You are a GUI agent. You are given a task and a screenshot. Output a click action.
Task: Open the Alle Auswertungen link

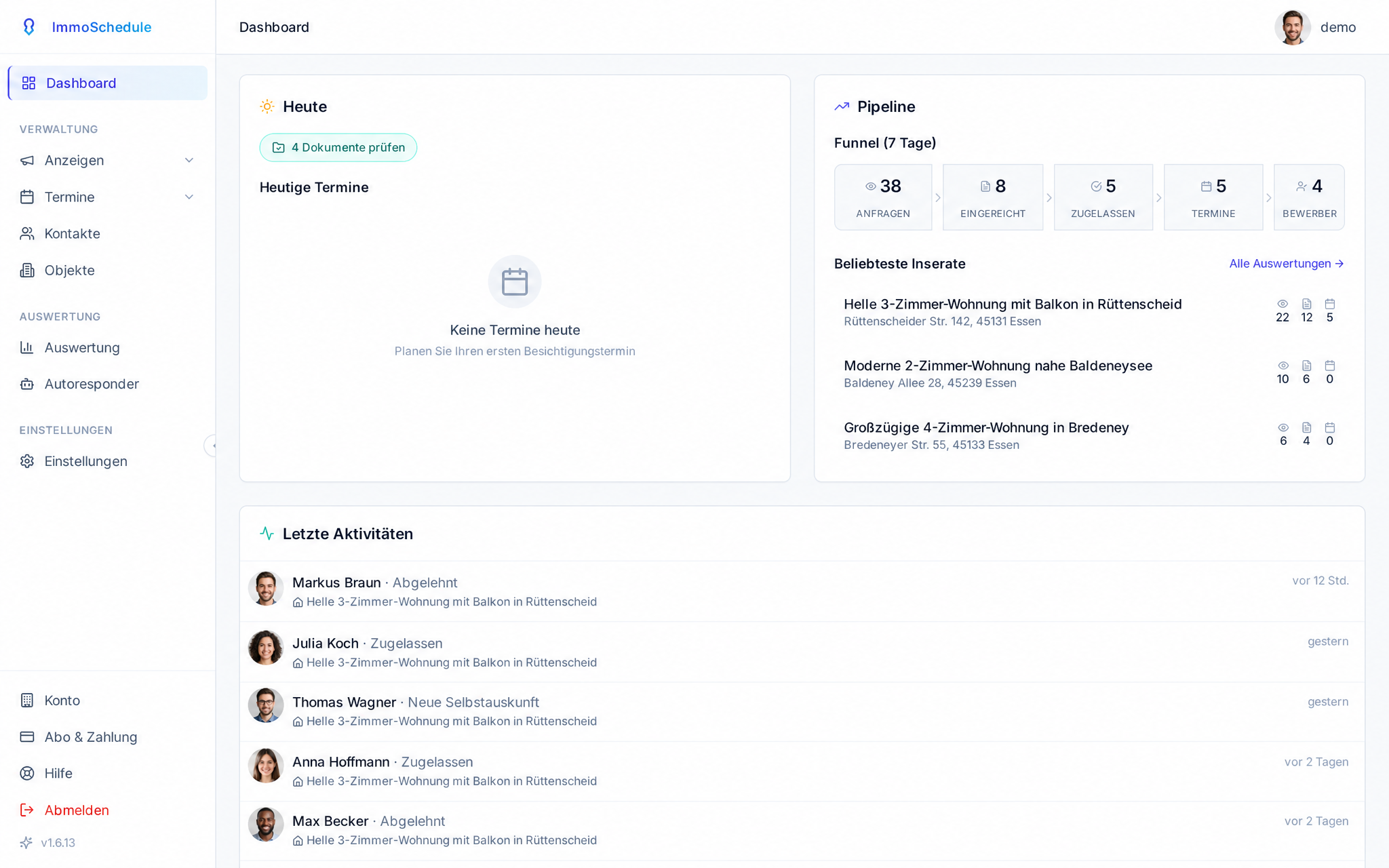pos(1287,263)
